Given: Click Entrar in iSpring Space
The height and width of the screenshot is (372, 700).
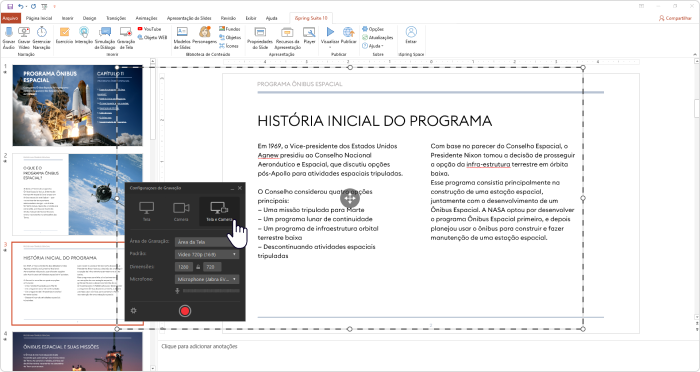Looking at the screenshot, I should click(411, 35).
